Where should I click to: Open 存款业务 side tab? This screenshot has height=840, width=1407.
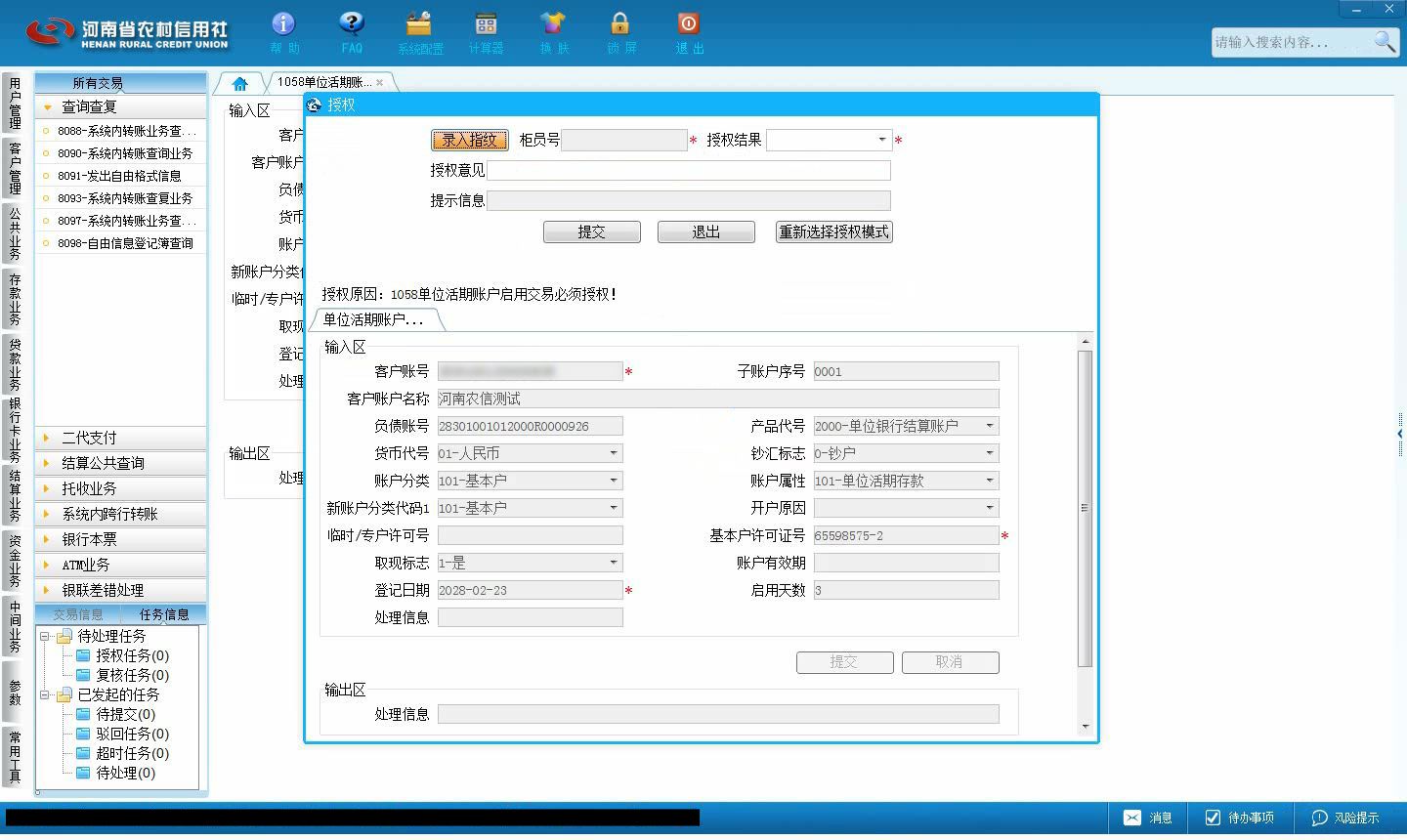coord(15,300)
